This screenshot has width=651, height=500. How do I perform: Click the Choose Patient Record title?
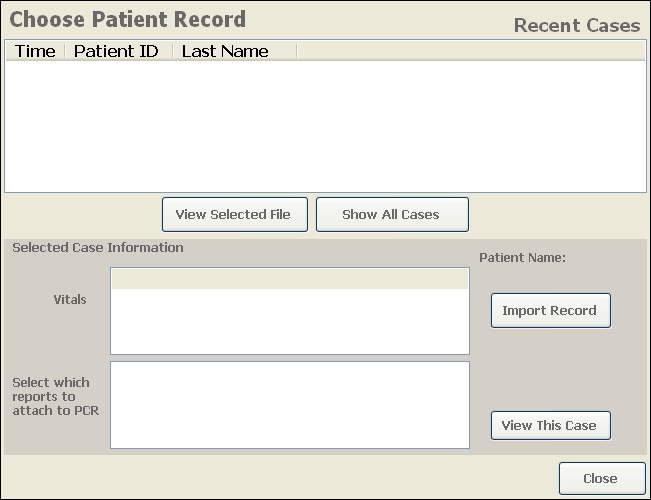[x=128, y=20]
